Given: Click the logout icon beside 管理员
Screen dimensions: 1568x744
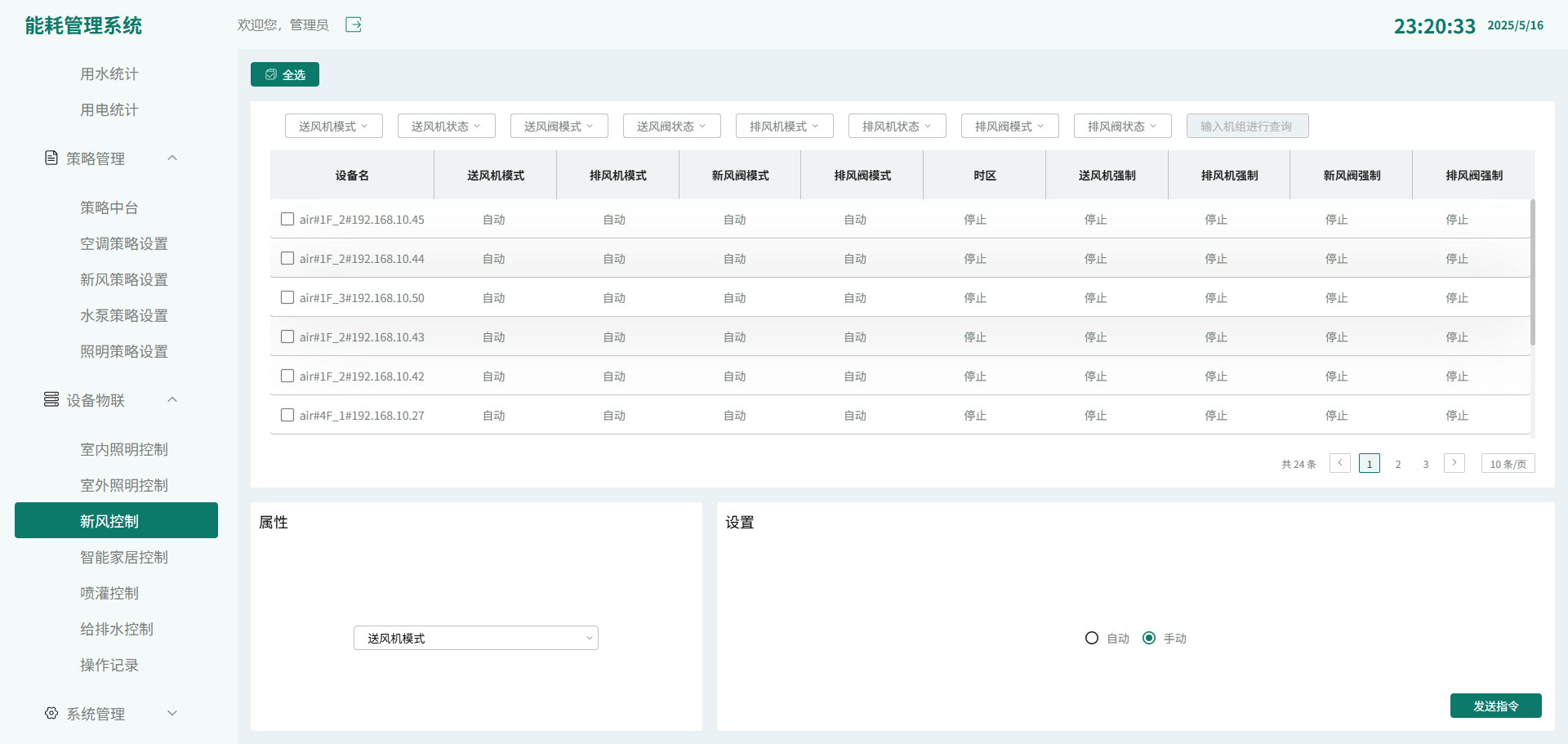Looking at the screenshot, I should coord(353,25).
